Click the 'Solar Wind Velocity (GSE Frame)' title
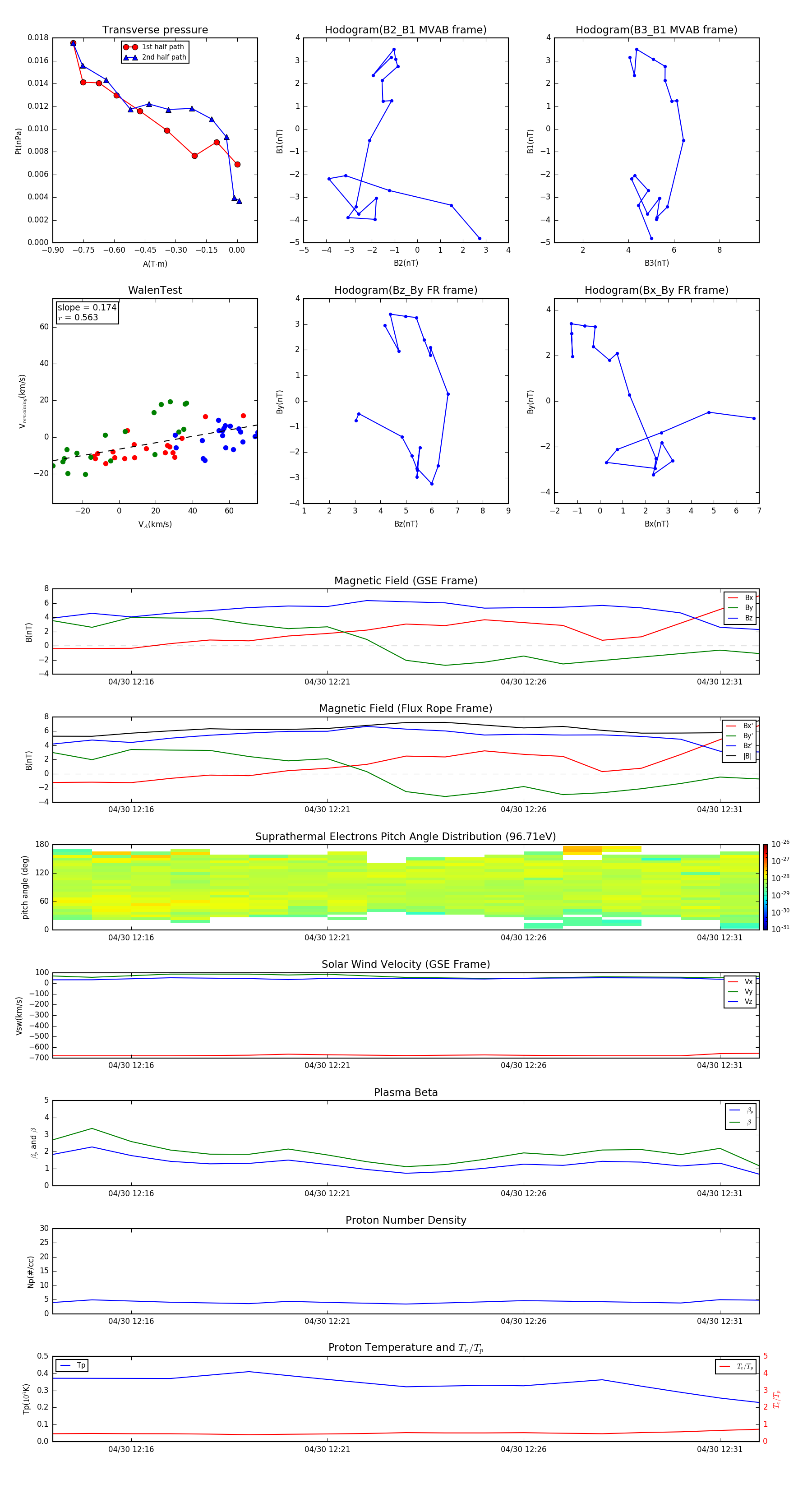Image resolution: width=812 pixels, height=1489 pixels. pyautogui.click(x=406, y=964)
